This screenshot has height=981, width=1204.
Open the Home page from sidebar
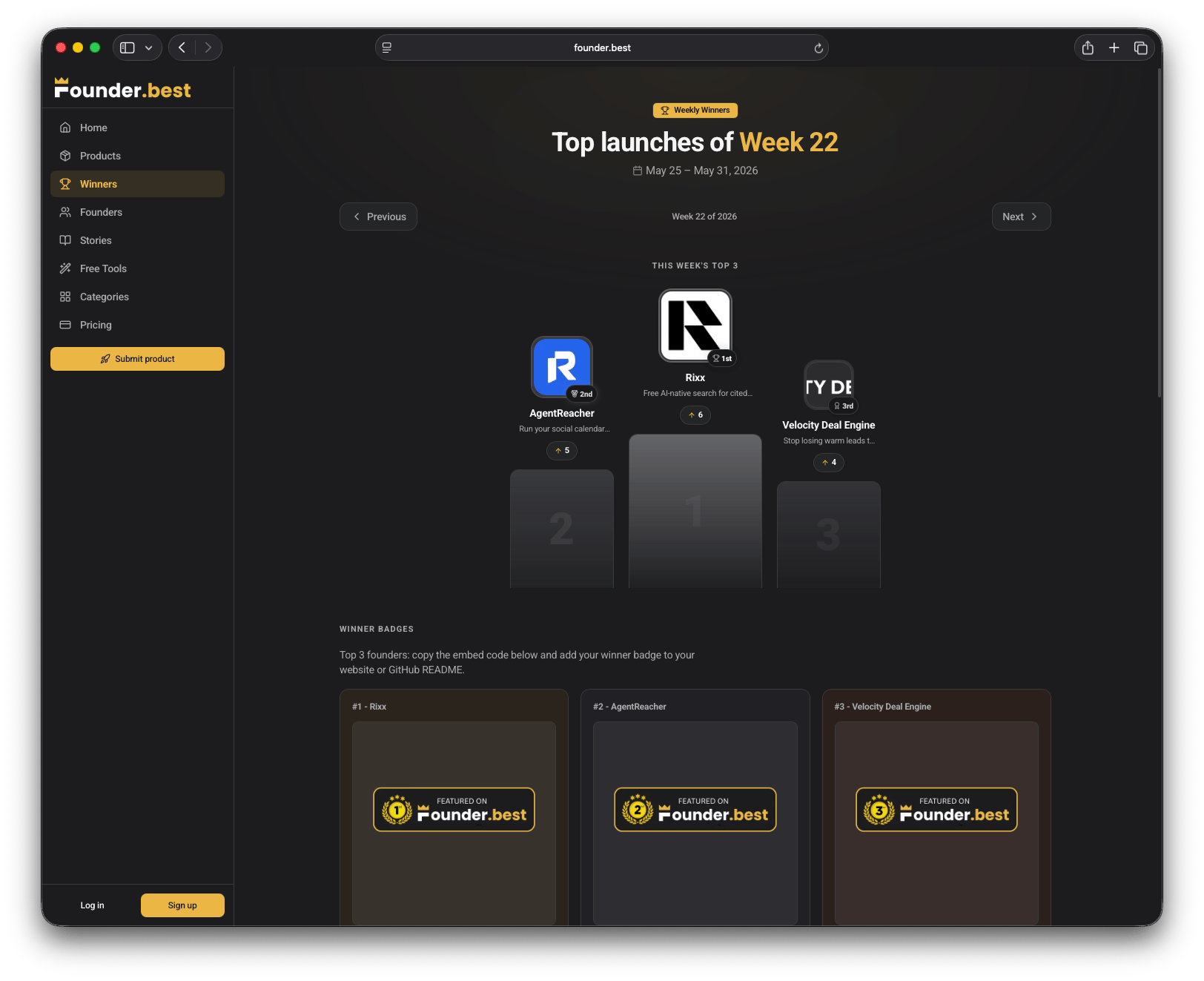click(137, 128)
